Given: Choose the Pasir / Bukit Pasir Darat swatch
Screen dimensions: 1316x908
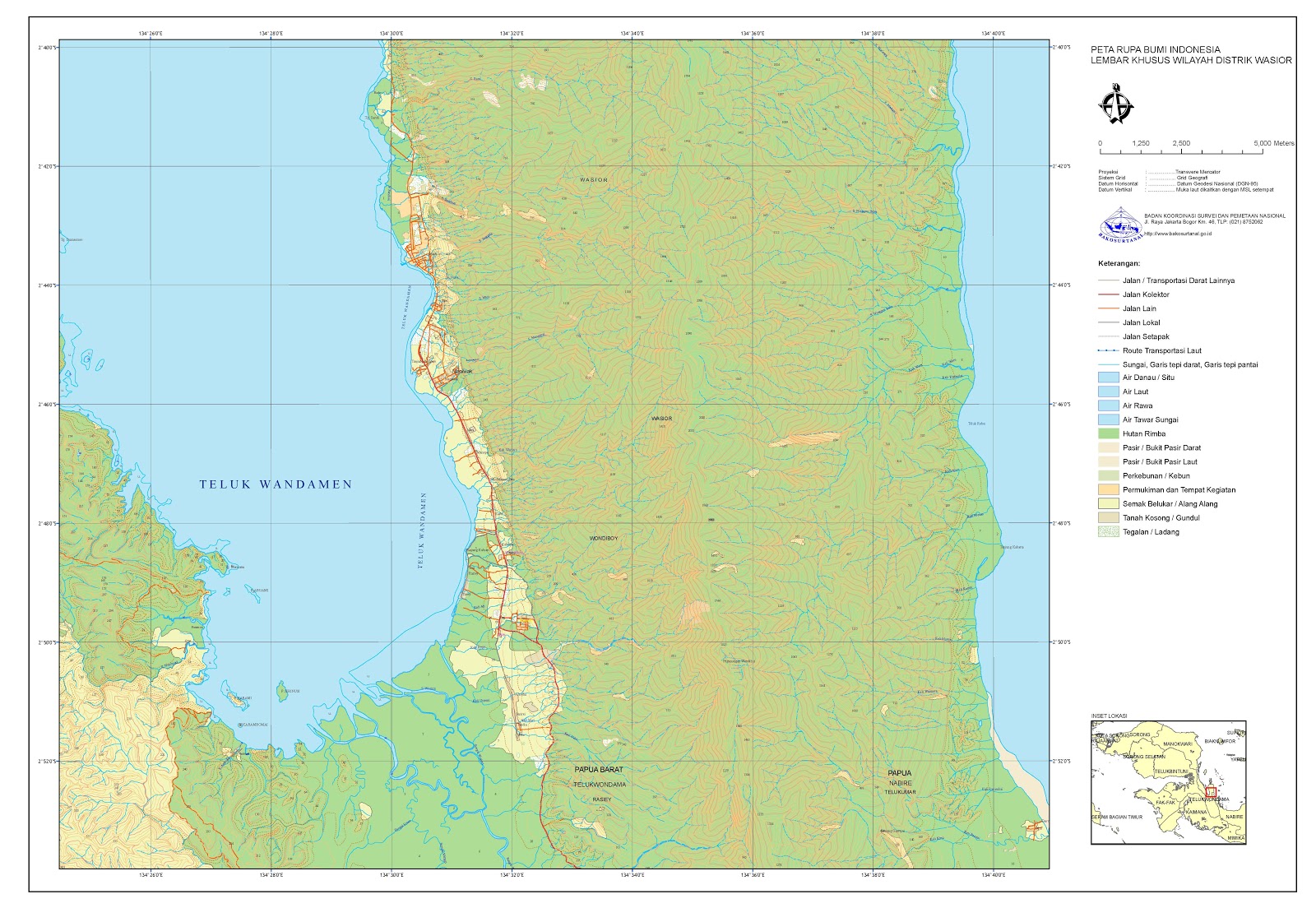Looking at the screenshot, I should [x=1108, y=447].
